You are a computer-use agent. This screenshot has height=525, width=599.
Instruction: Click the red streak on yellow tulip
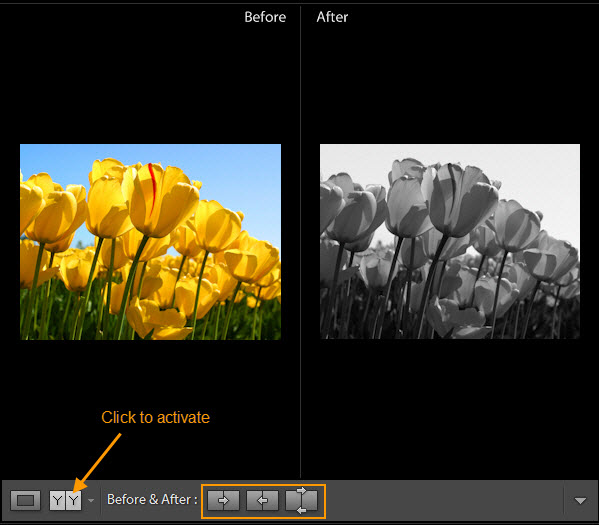[x=152, y=187]
